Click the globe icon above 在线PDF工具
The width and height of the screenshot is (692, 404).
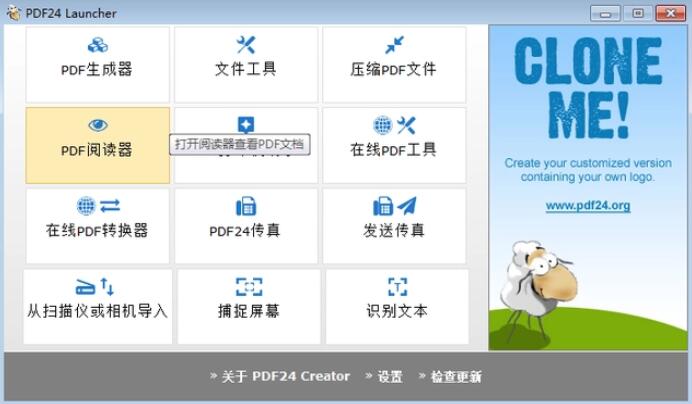pos(383,125)
